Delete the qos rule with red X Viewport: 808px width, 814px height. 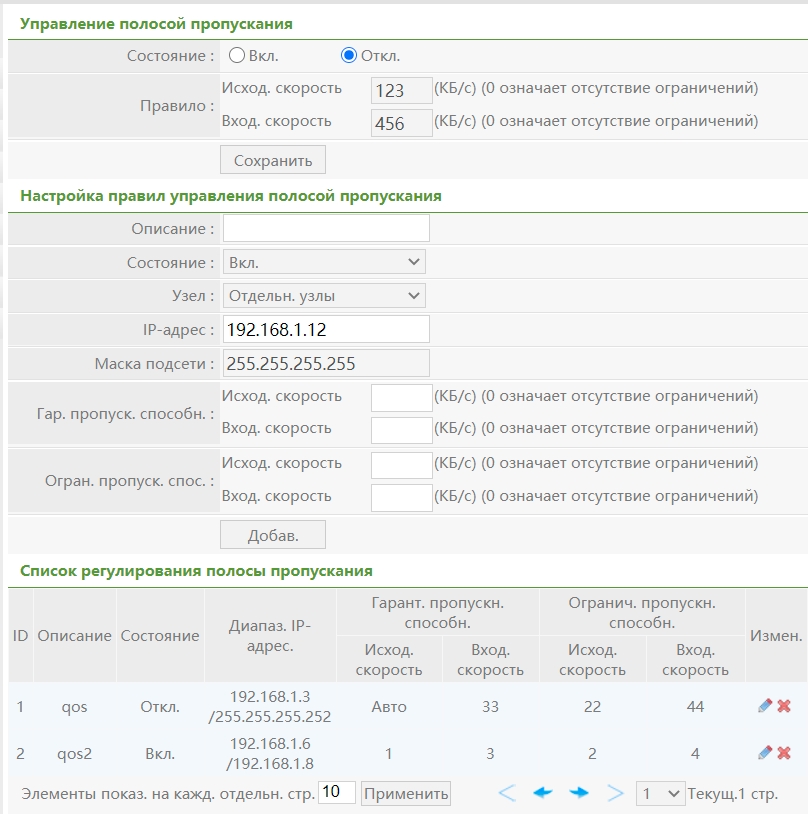click(x=784, y=706)
